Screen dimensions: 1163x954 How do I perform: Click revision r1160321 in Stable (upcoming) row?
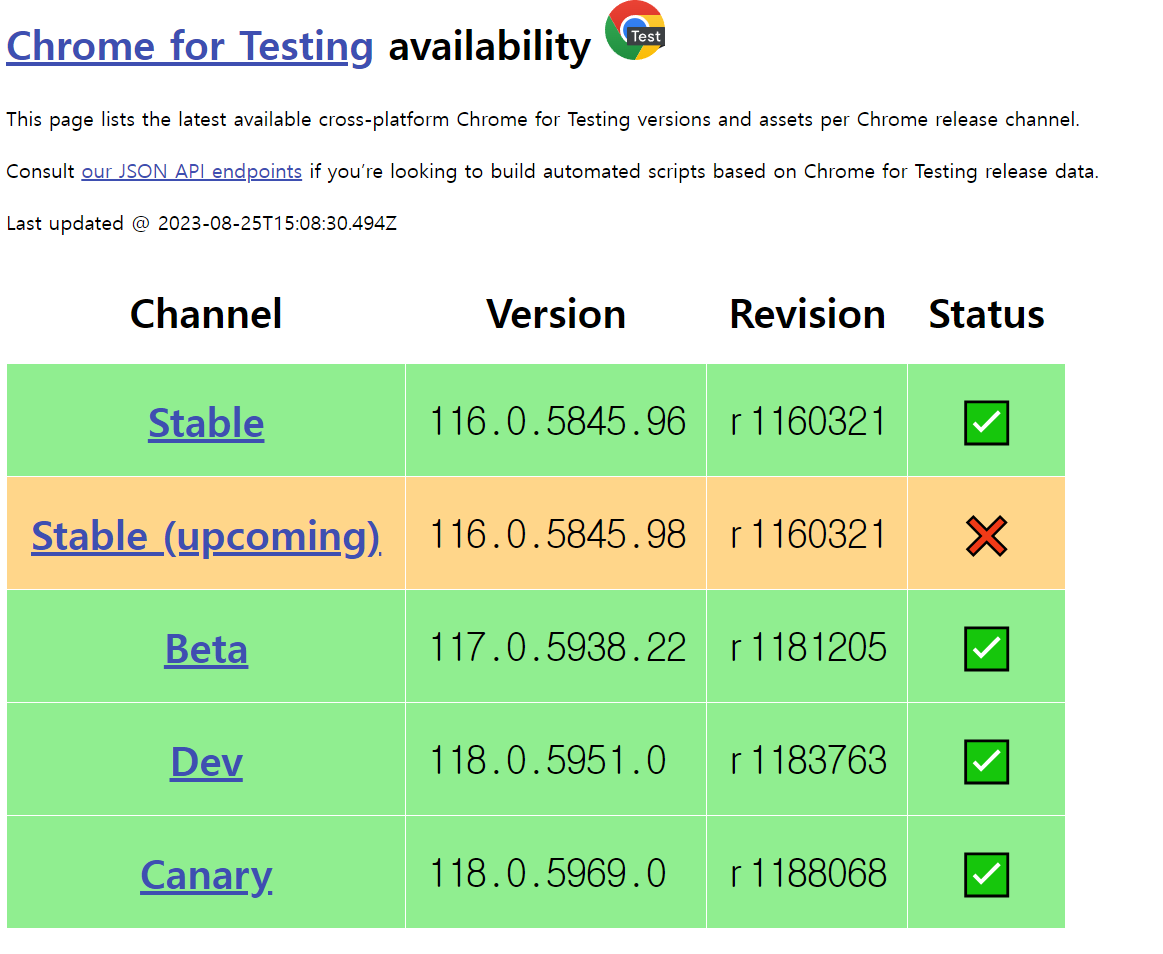coord(808,534)
